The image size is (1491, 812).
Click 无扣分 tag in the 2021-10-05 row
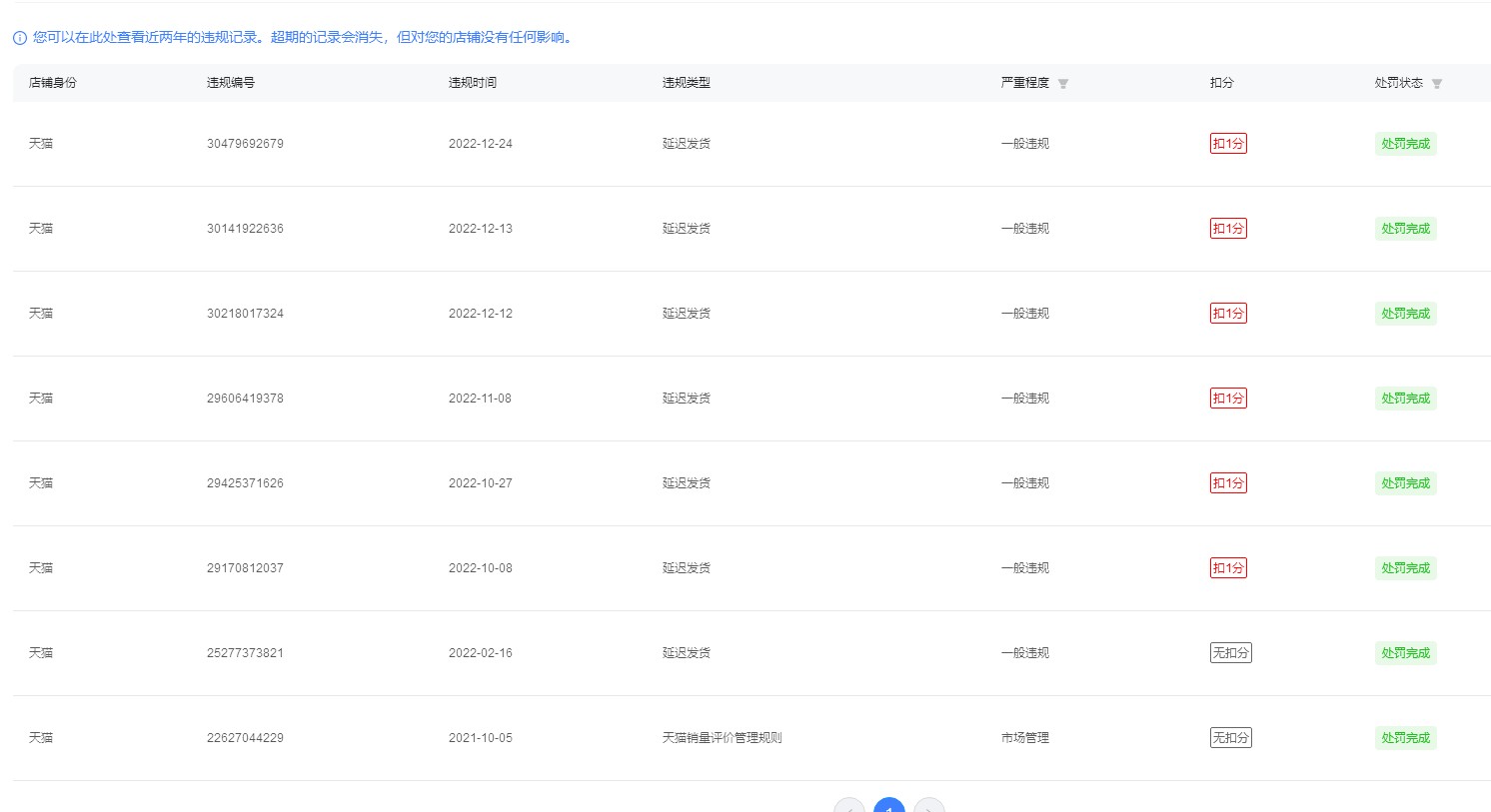point(1231,738)
